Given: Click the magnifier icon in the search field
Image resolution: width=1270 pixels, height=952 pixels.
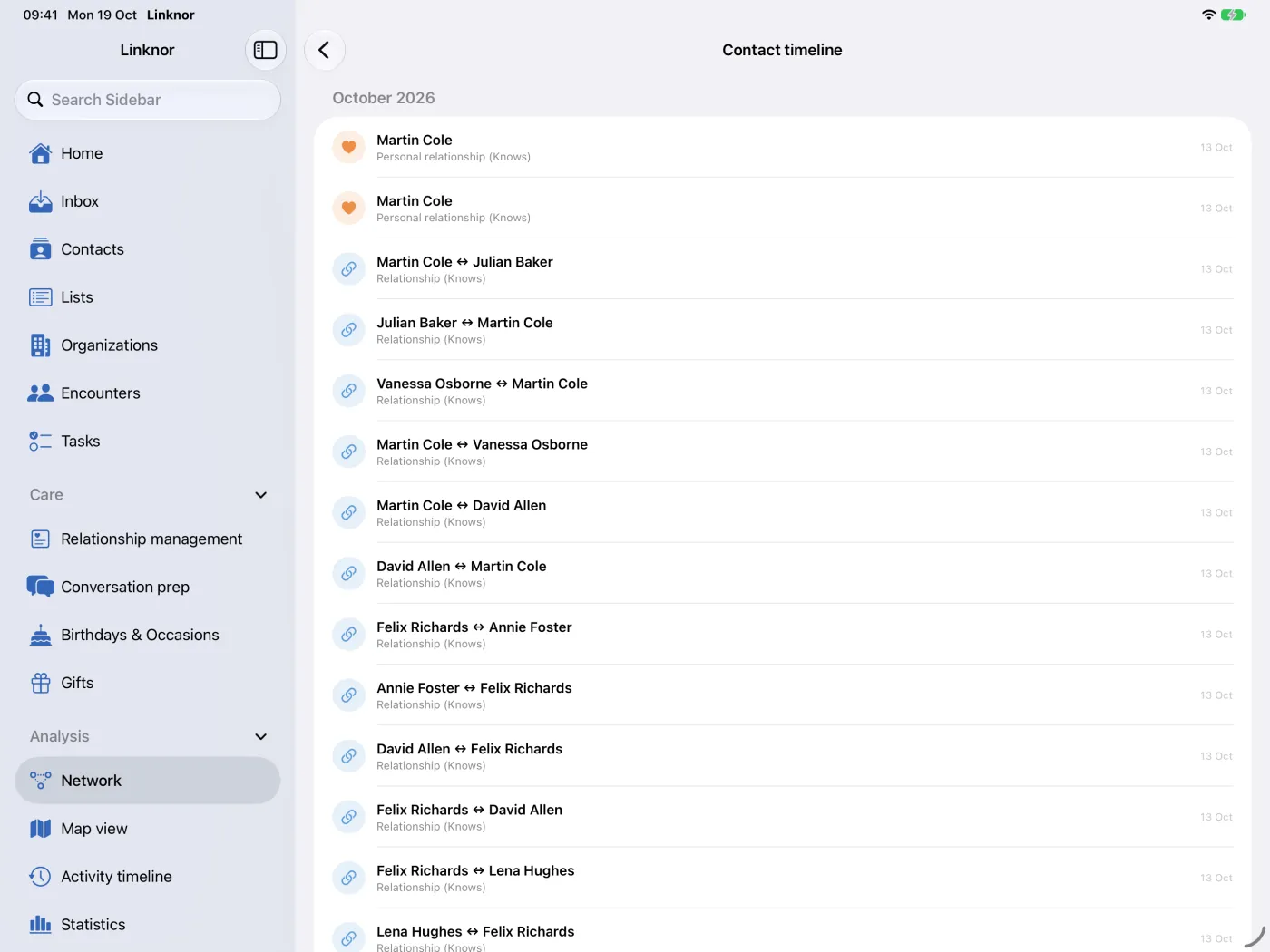Looking at the screenshot, I should pos(35,100).
